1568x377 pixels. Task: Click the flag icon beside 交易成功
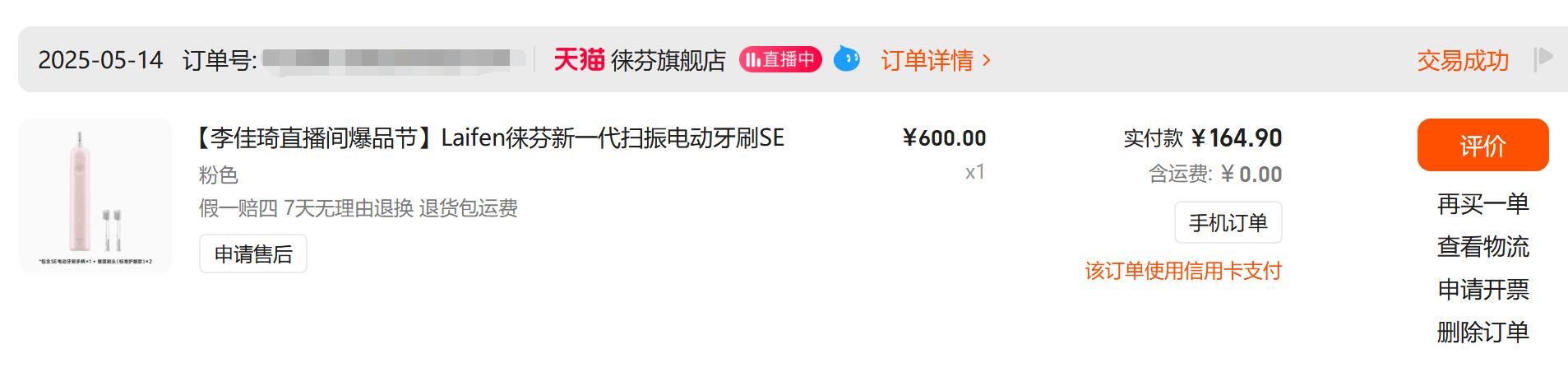1543,59
